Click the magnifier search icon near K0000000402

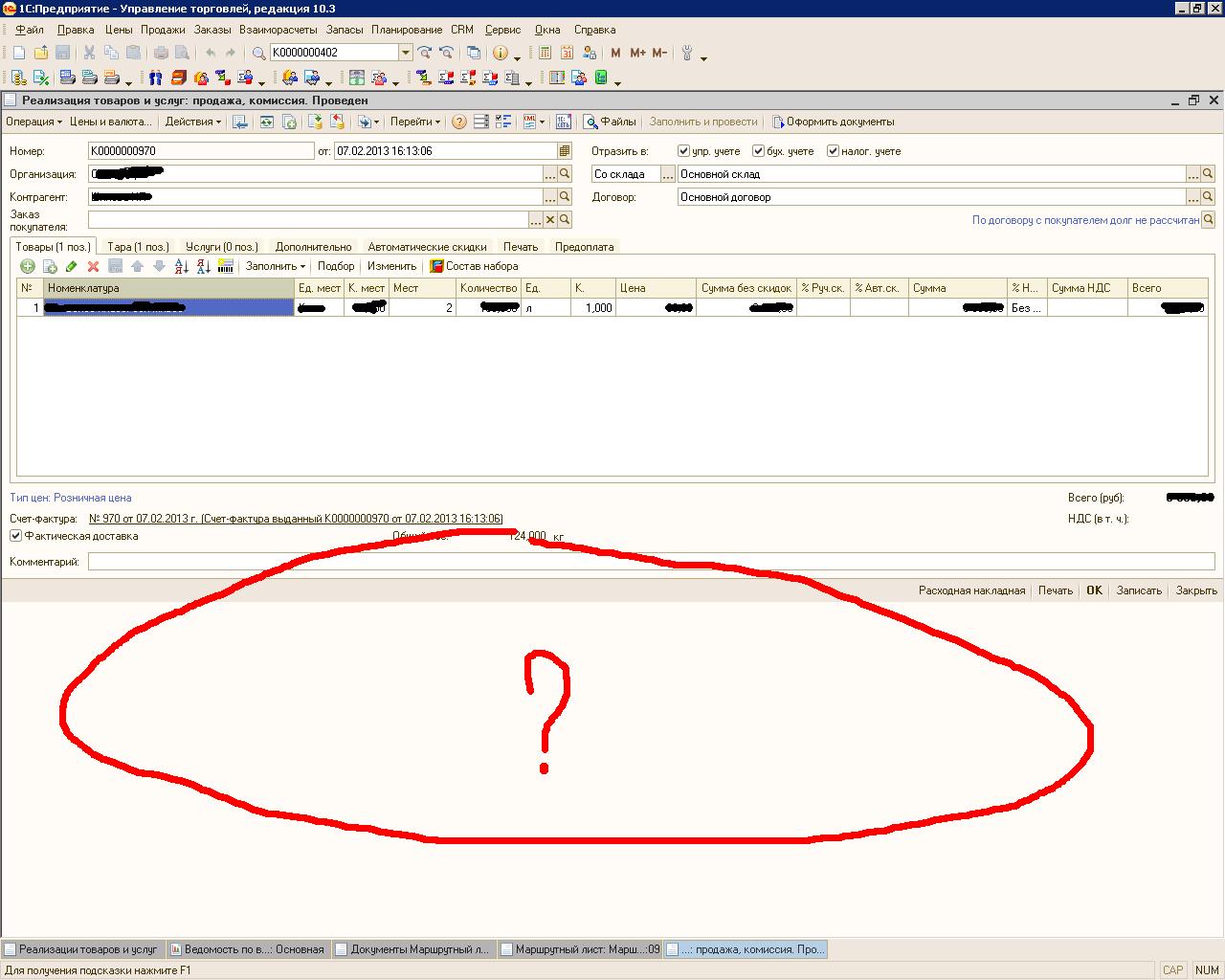point(258,54)
